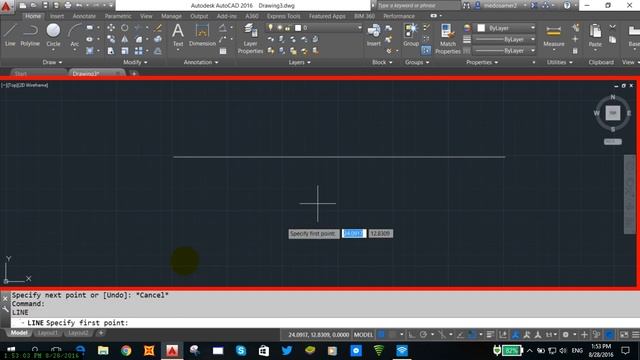640x360 pixels.
Task: Toggle object snap in status bar
Action: click(472, 335)
